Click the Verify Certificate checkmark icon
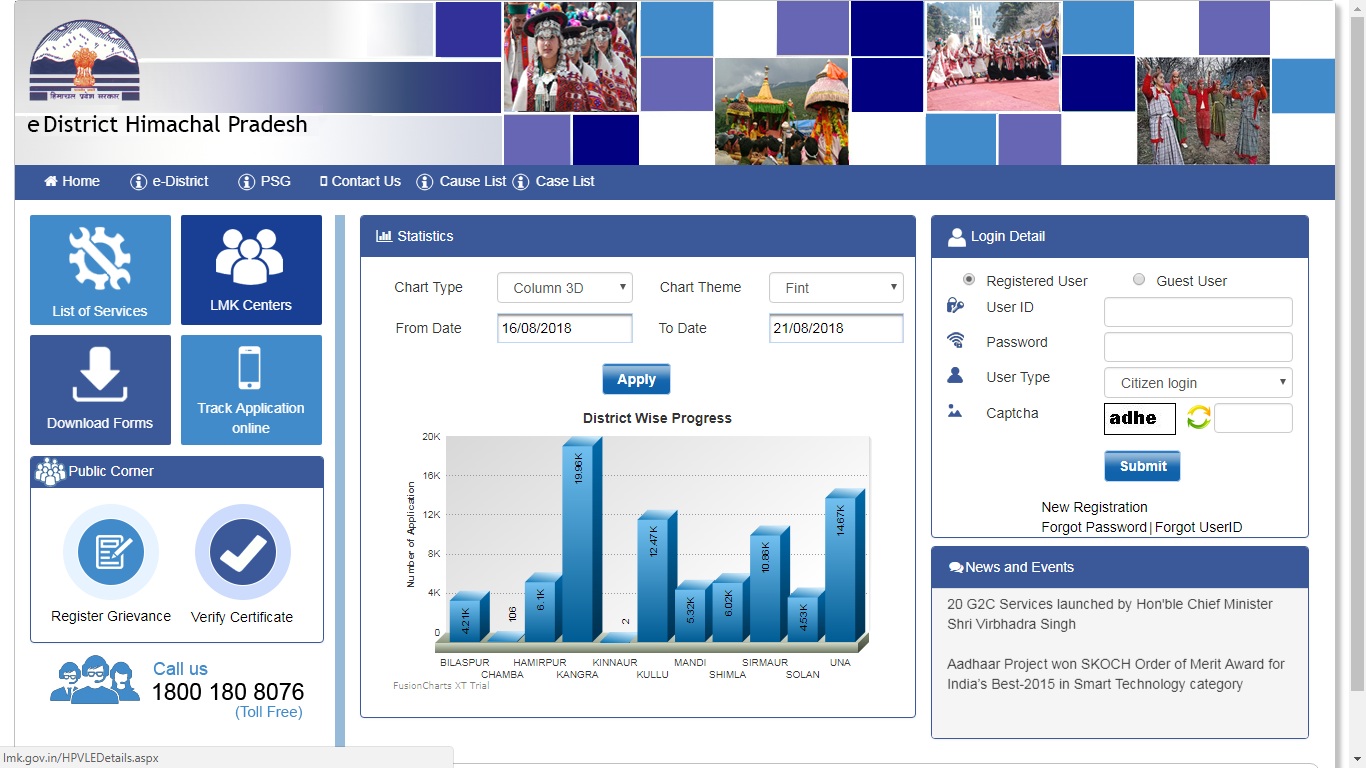Screen dimensions: 1366x768 point(242,552)
